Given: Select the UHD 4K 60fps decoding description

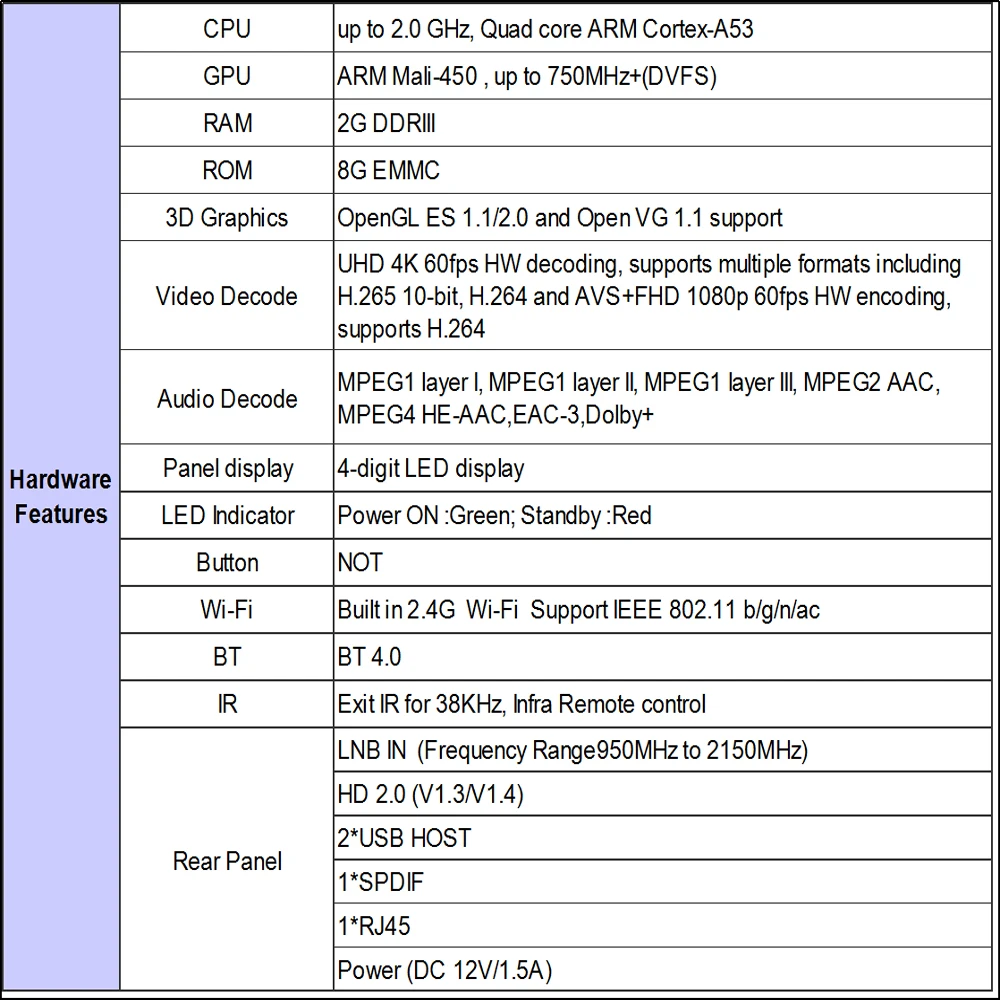Looking at the screenshot, I should (x=662, y=296).
